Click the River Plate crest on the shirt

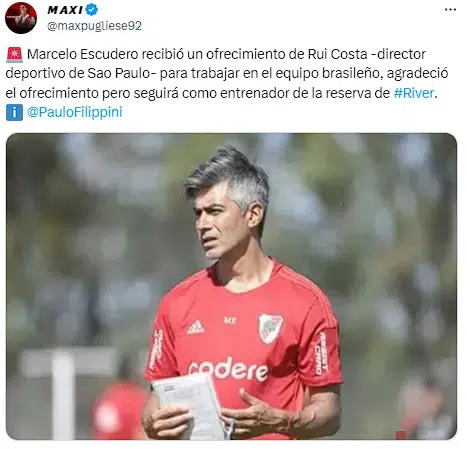point(271,328)
